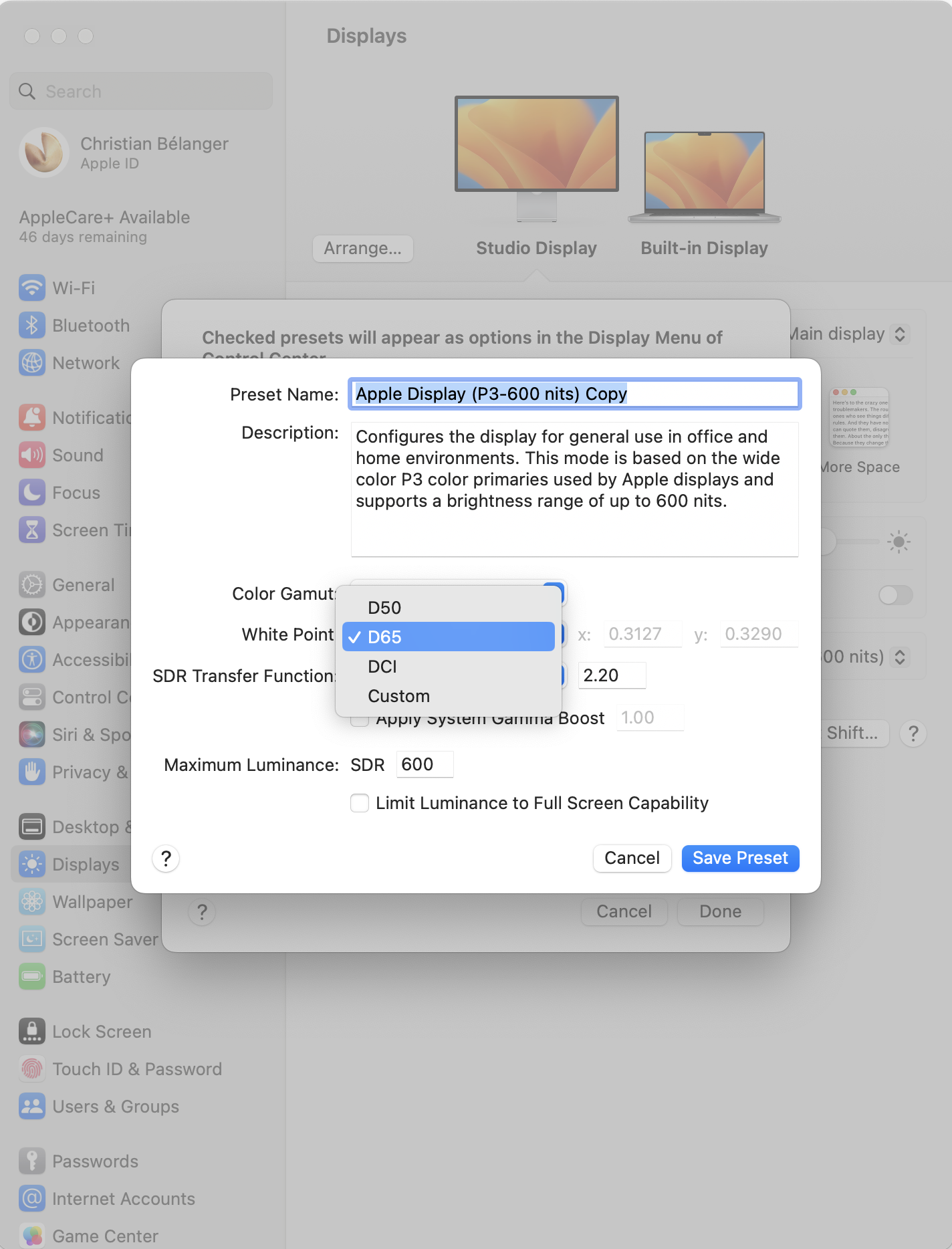Click the Desktop & Dock icon
This screenshot has width=952, height=1249.
coord(32,827)
